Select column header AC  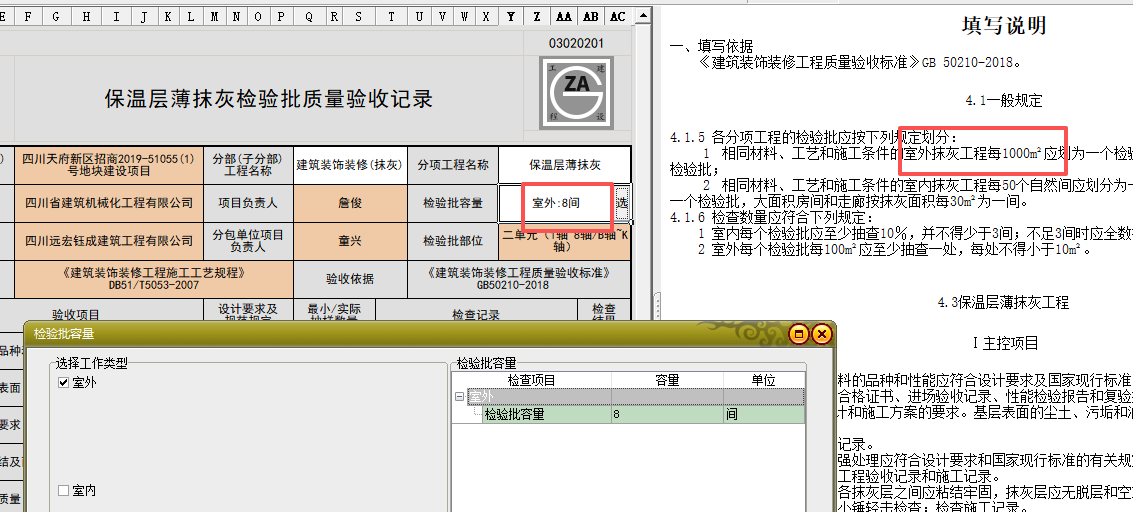point(617,16)
